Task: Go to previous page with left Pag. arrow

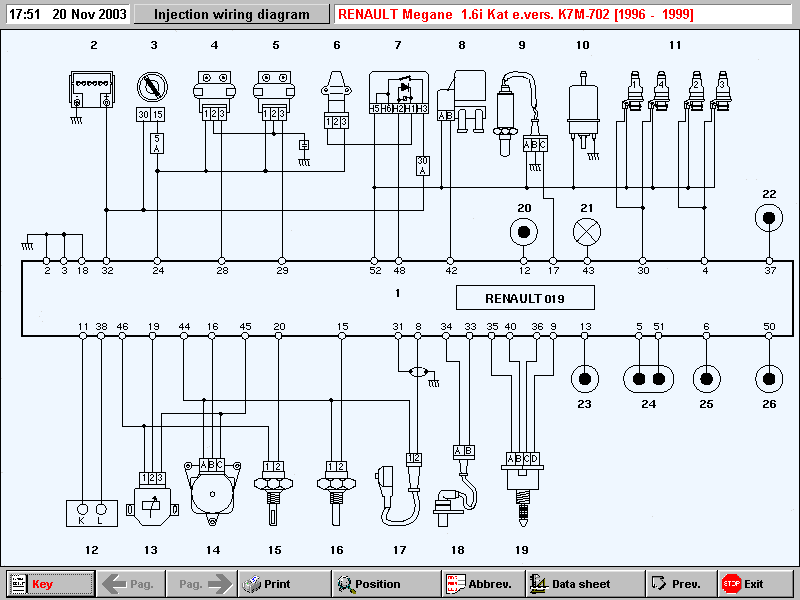Action: pyautogui.click(x=131, y=584)
